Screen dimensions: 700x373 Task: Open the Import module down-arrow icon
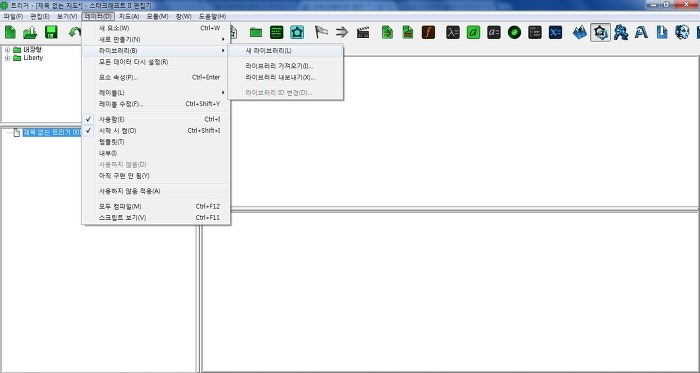pyautogui.click(x=662, y=32)
